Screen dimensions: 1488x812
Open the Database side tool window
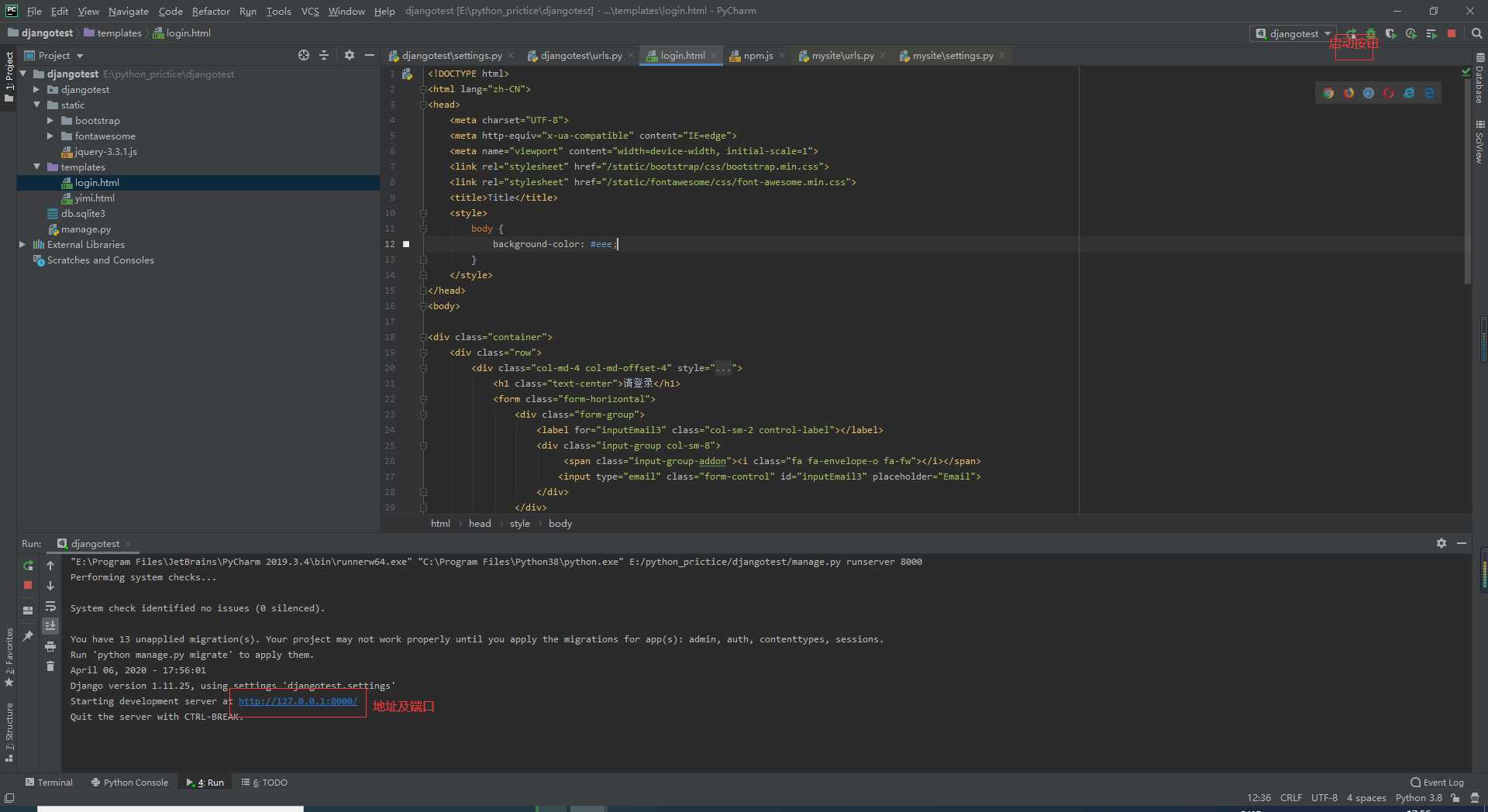point(1479,78)
